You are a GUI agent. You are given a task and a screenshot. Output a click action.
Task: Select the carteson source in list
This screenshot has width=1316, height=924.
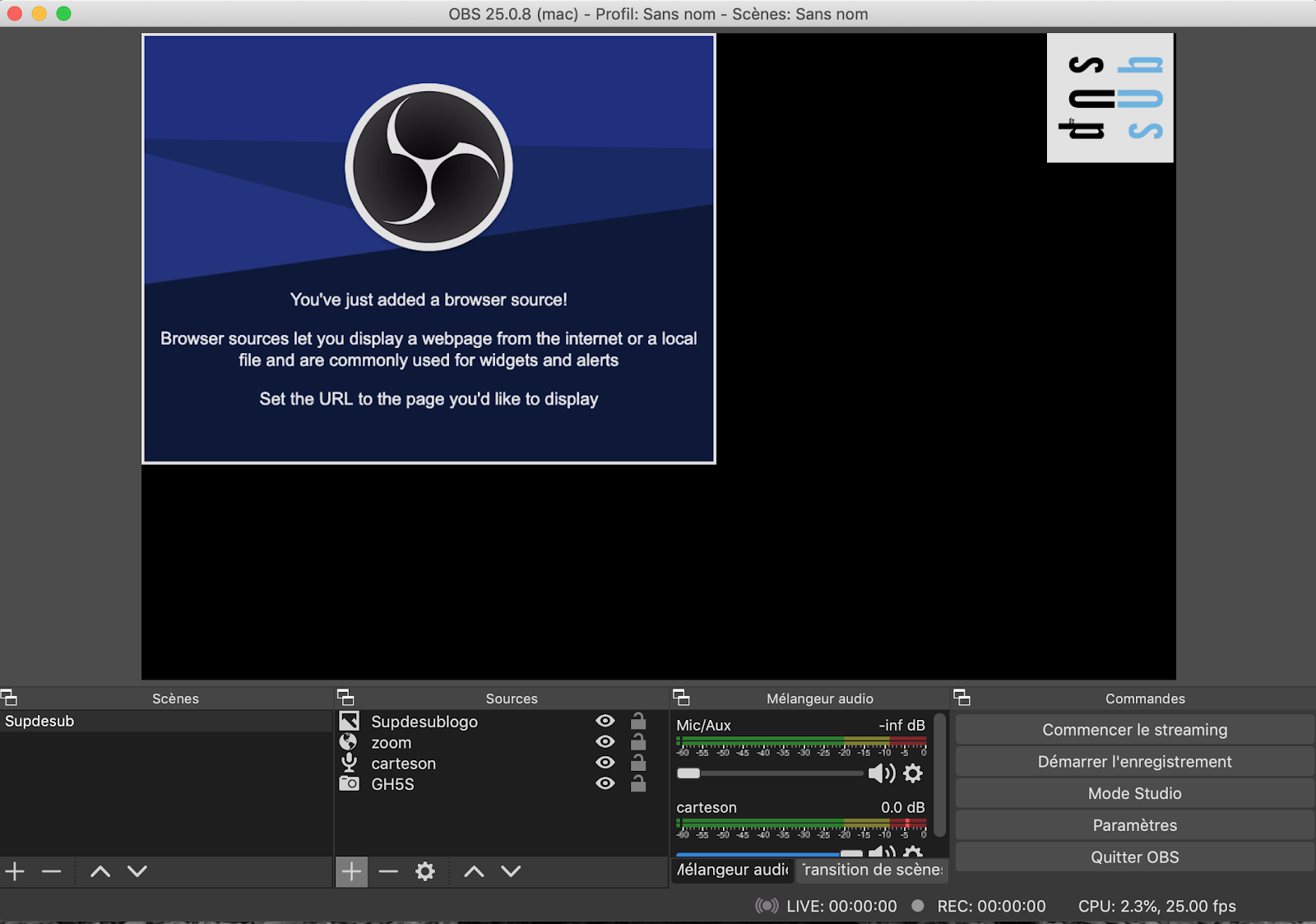pos(403,764)
